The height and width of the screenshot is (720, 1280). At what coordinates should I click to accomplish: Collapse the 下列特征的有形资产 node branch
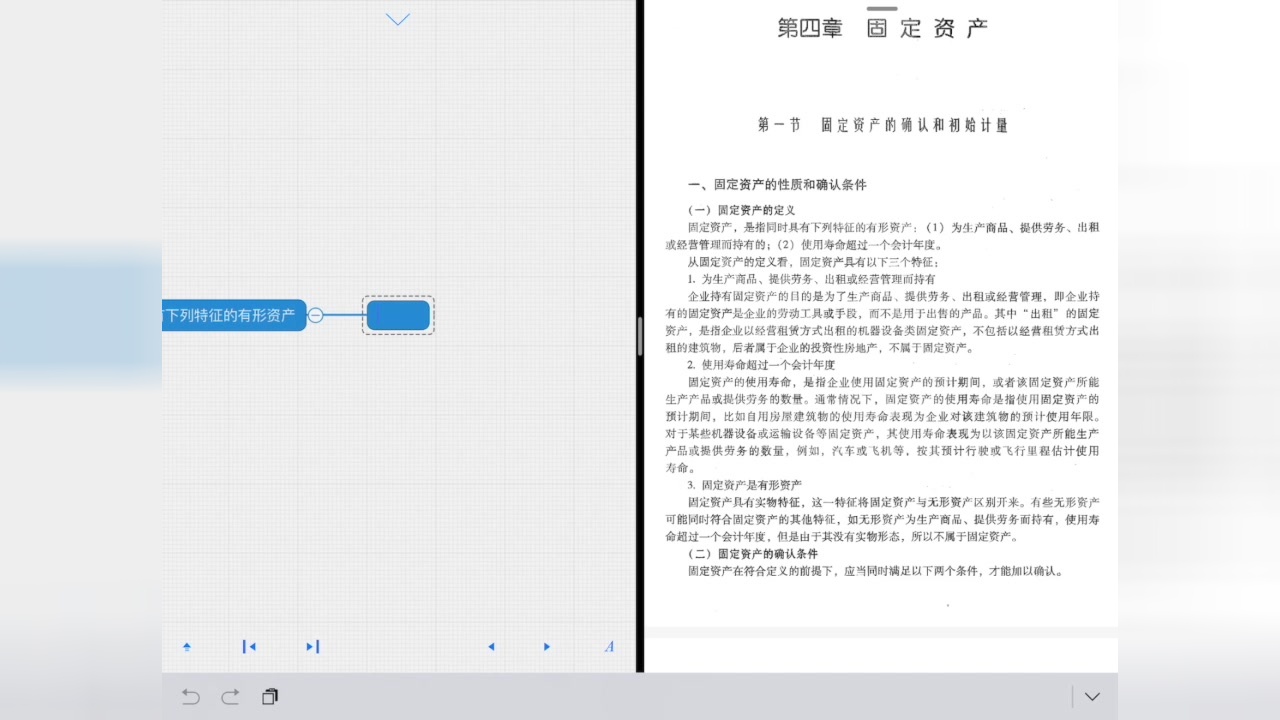pyautogui.click(x=315, y=315)
